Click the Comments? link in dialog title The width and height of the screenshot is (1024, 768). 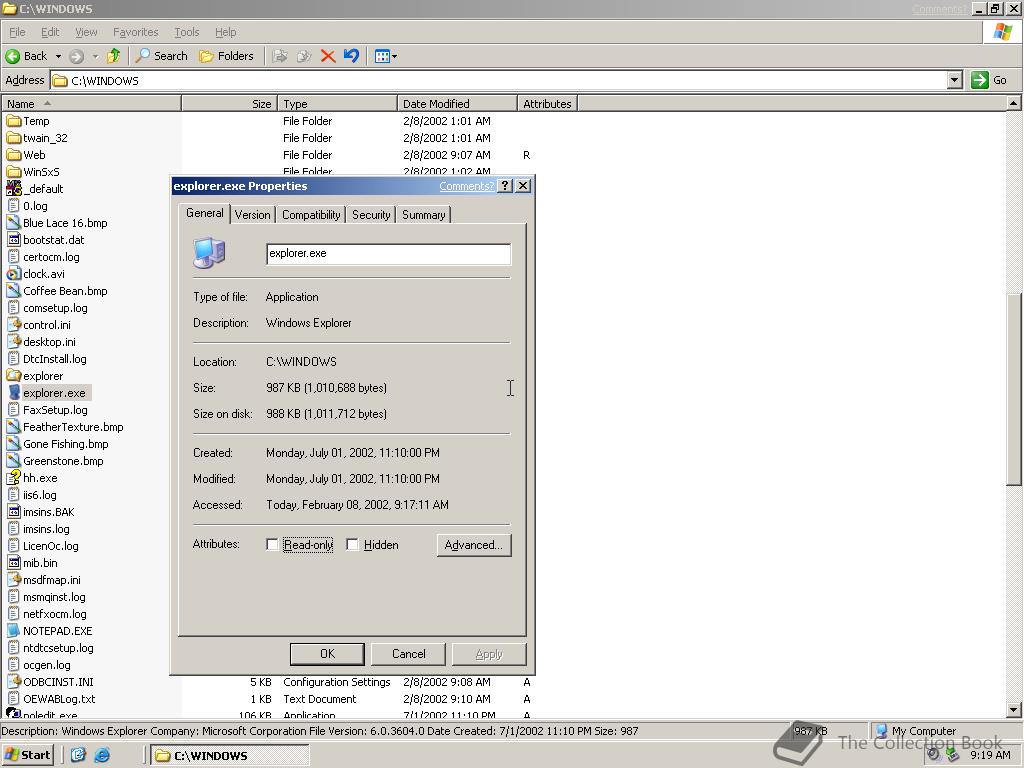click(466, 186)
